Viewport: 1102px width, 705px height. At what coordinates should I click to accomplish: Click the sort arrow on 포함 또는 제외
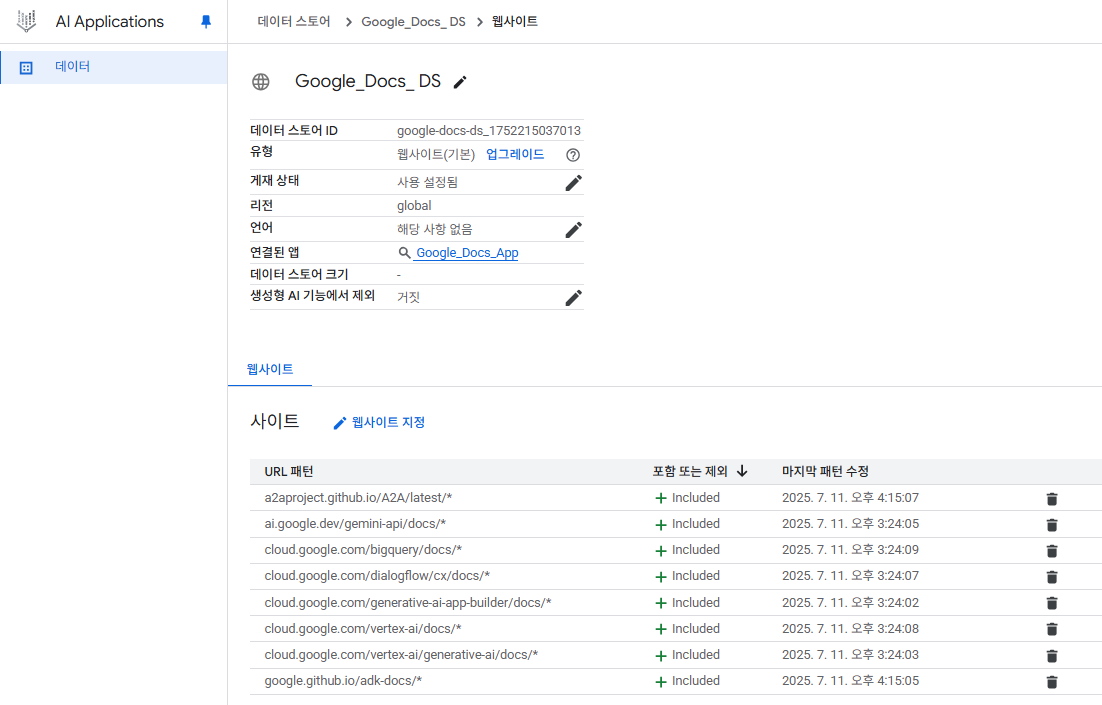point(742,472)
